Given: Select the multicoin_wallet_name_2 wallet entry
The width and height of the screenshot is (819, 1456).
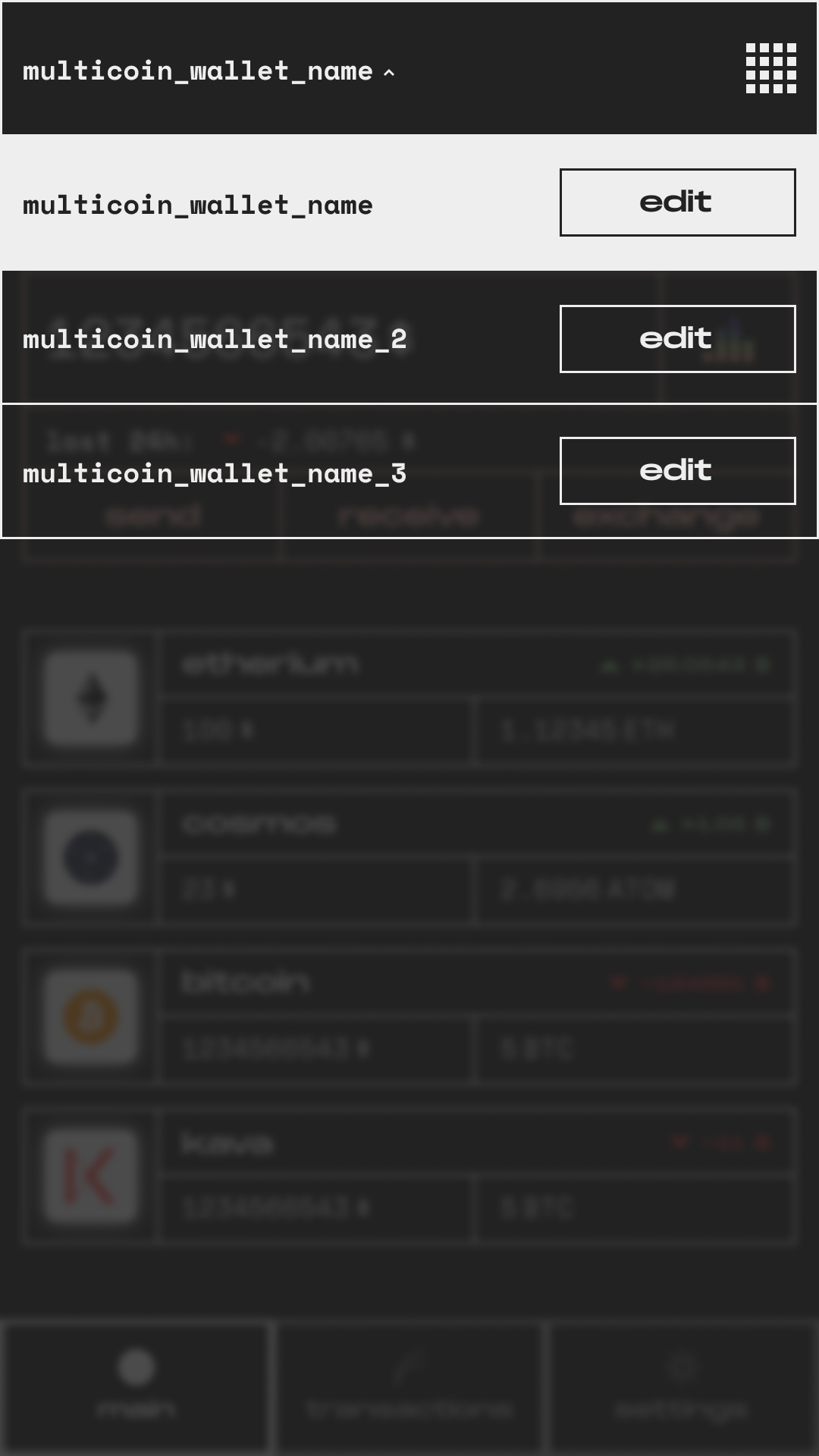Looking at the screenshot, I should point(409,337).
